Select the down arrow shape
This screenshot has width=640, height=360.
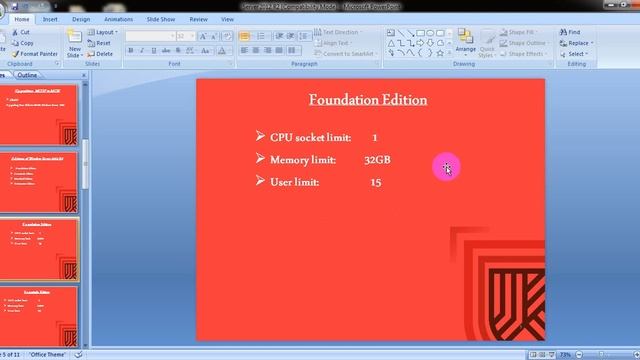(430, 43)
